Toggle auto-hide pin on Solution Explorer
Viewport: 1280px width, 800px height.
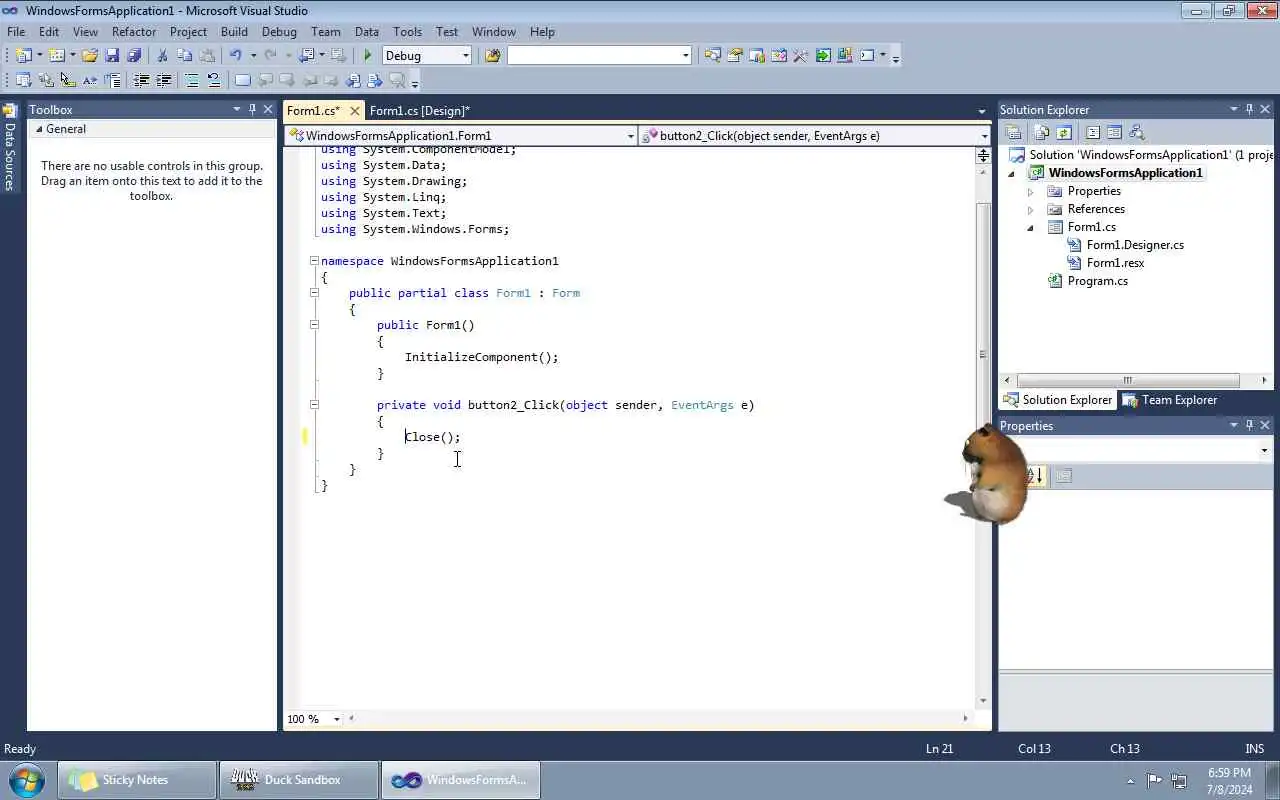point(1249,109)
